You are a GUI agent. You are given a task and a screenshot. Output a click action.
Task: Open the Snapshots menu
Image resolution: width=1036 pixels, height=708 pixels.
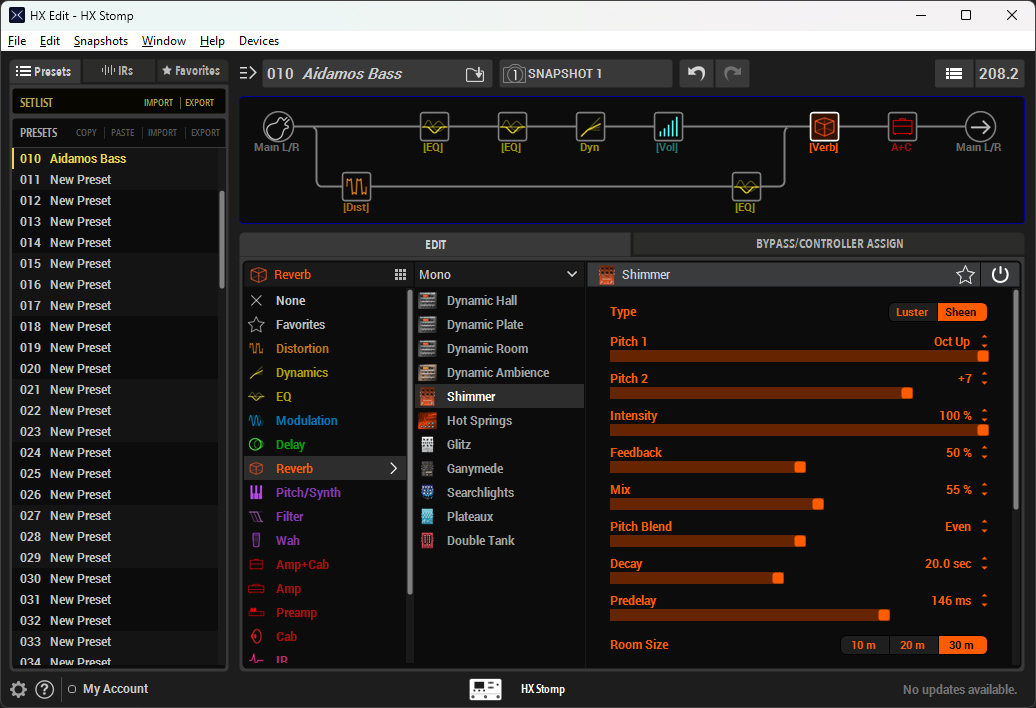pyautogui.click(x=101, y=41)
